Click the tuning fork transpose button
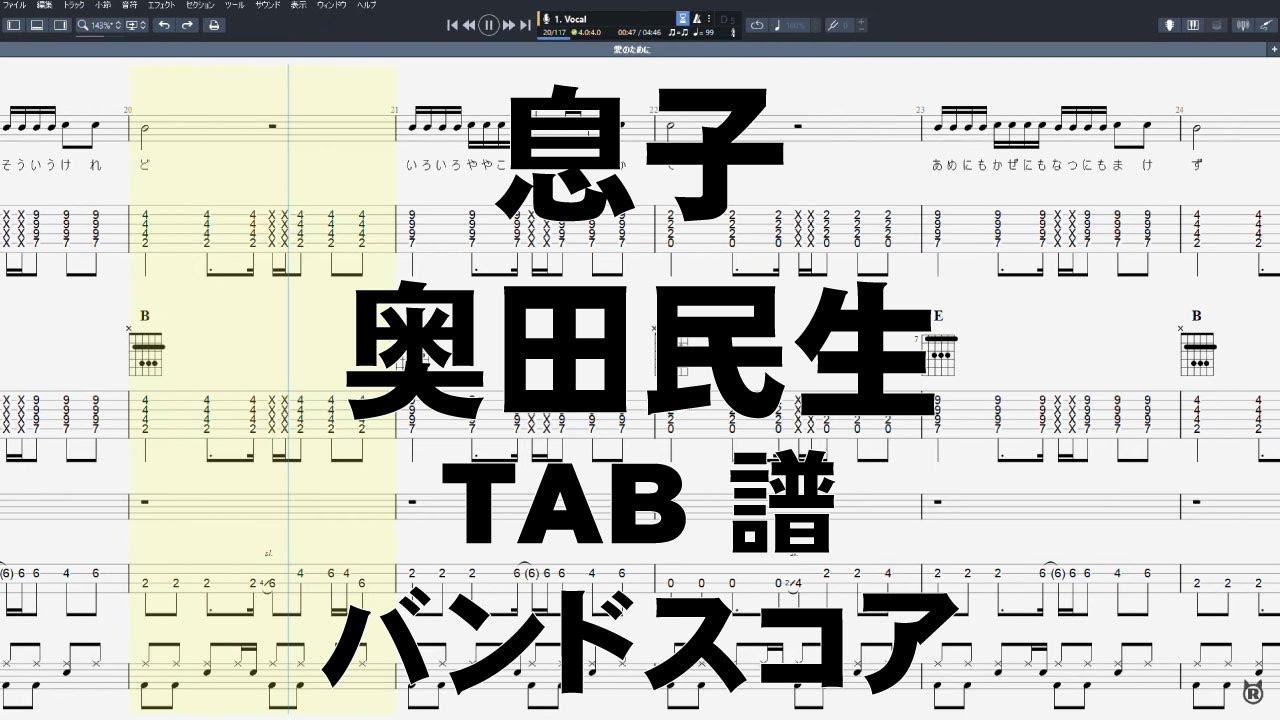This screenshot has width=1280, height=720. coord(832,25)
